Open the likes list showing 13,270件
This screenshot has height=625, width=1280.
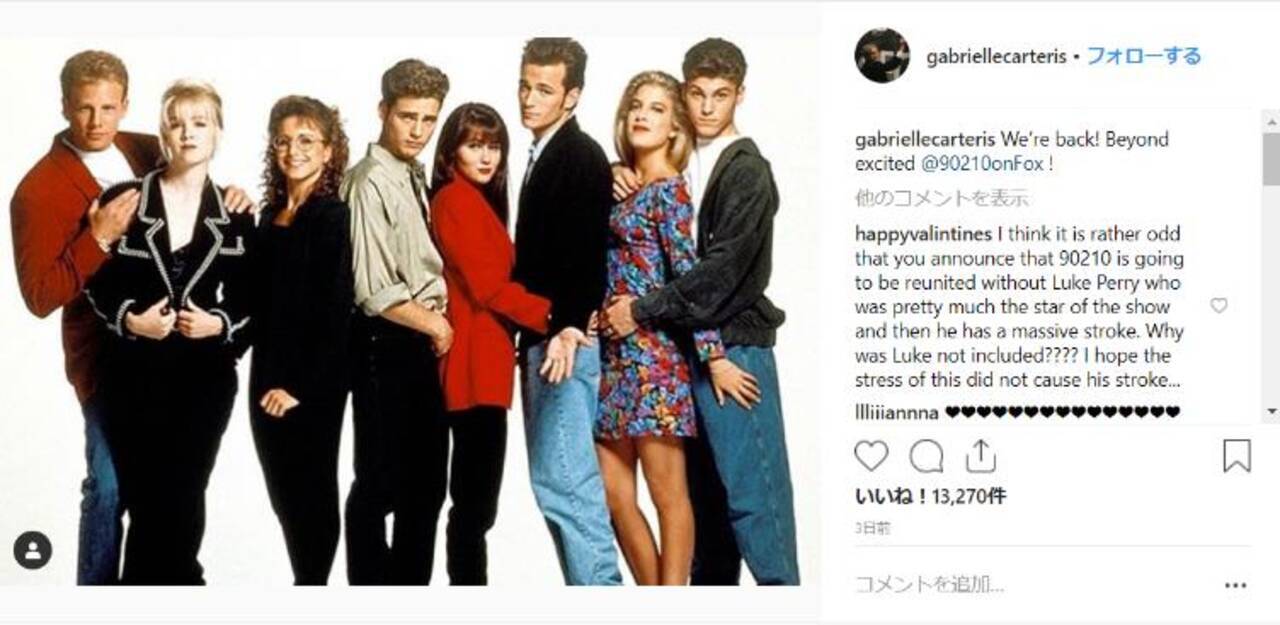(x=917, y=495)
